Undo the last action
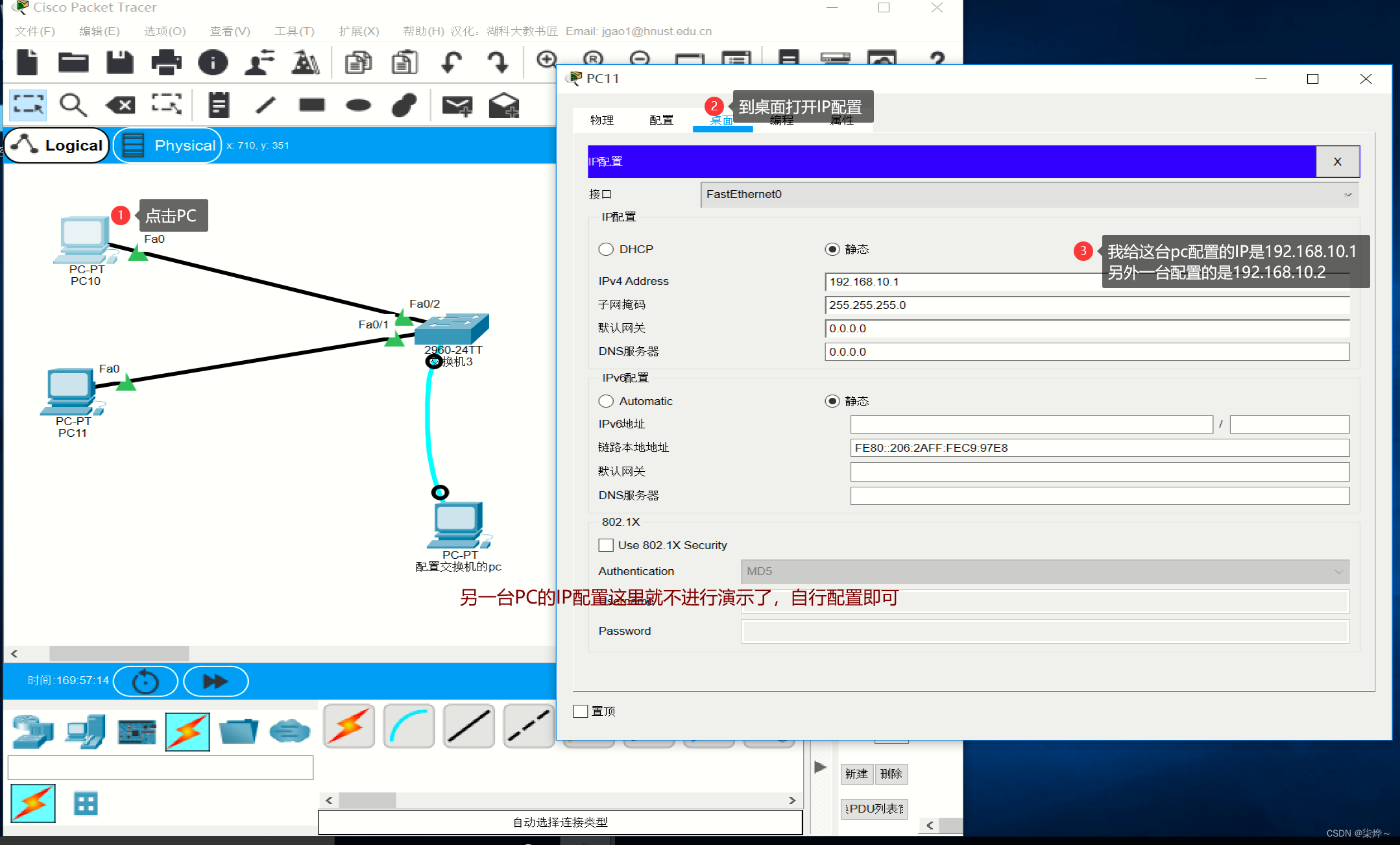 [452, 63]
